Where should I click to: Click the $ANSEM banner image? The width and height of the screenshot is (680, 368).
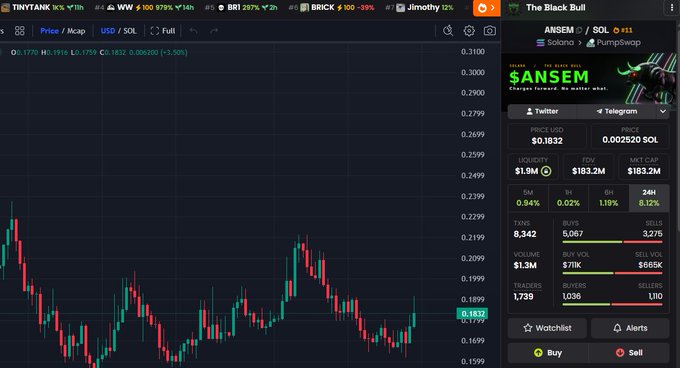pos(588,78)
